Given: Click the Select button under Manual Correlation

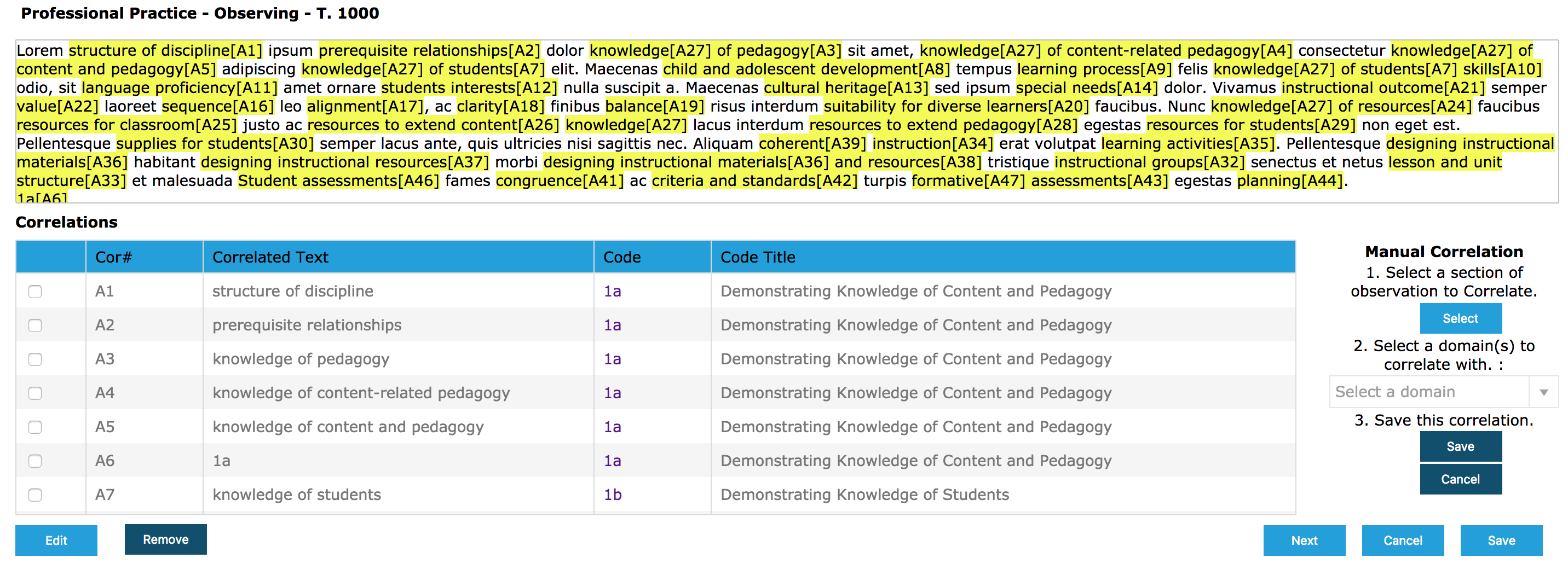Looking at the screenshot, I should (x=1460, y=318).
